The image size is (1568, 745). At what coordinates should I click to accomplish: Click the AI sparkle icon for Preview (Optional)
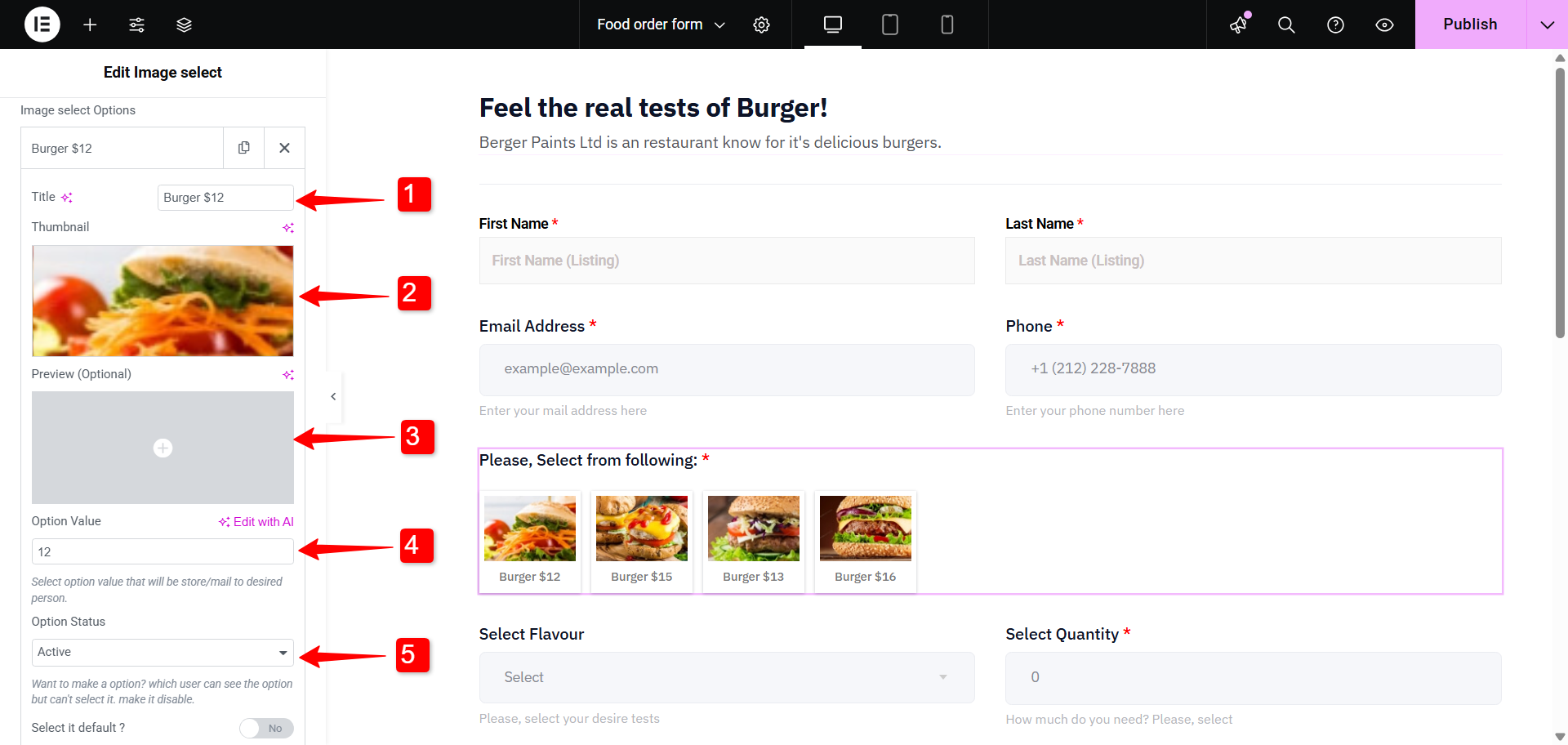coord(287,375)
